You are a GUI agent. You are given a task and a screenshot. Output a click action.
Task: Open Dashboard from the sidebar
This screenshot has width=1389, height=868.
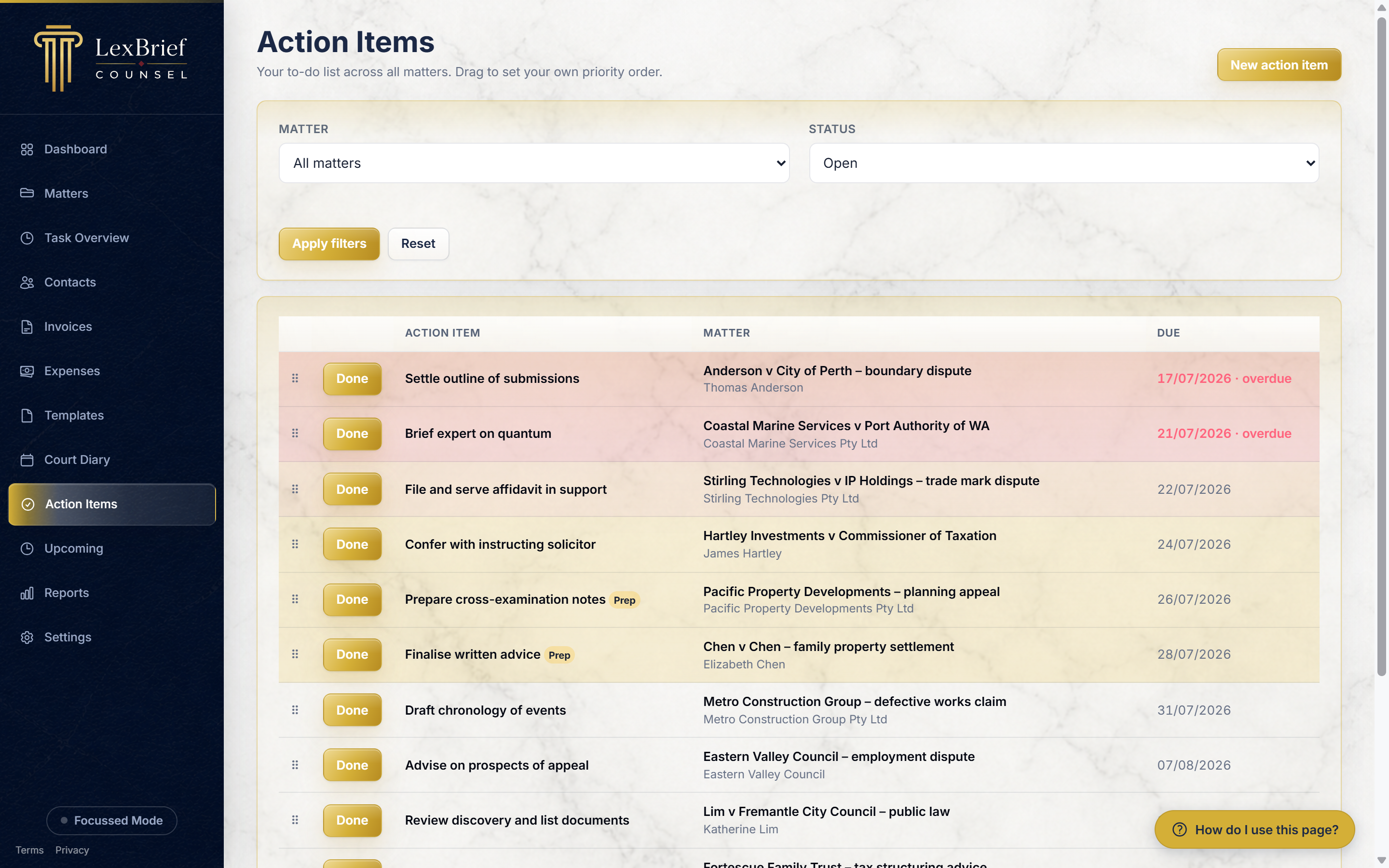[112, 149]
